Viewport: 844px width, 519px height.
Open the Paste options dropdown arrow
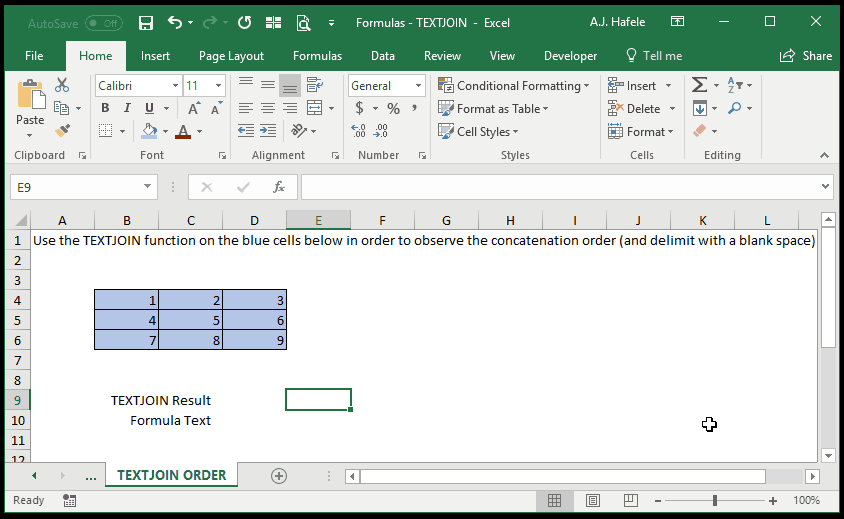[30, 136]
